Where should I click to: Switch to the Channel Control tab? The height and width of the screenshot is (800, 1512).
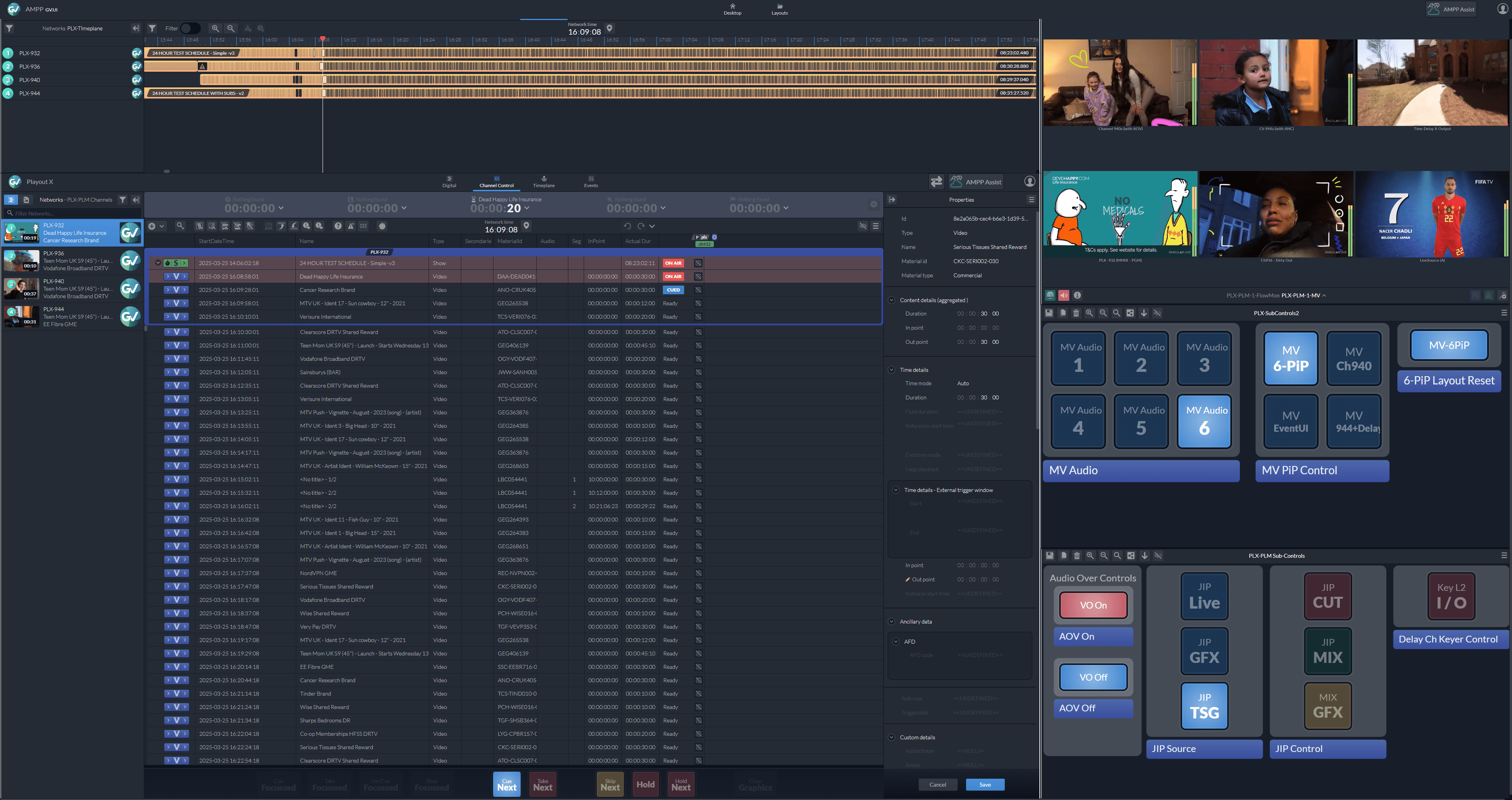pyautogui.click(x=497, y=182)
